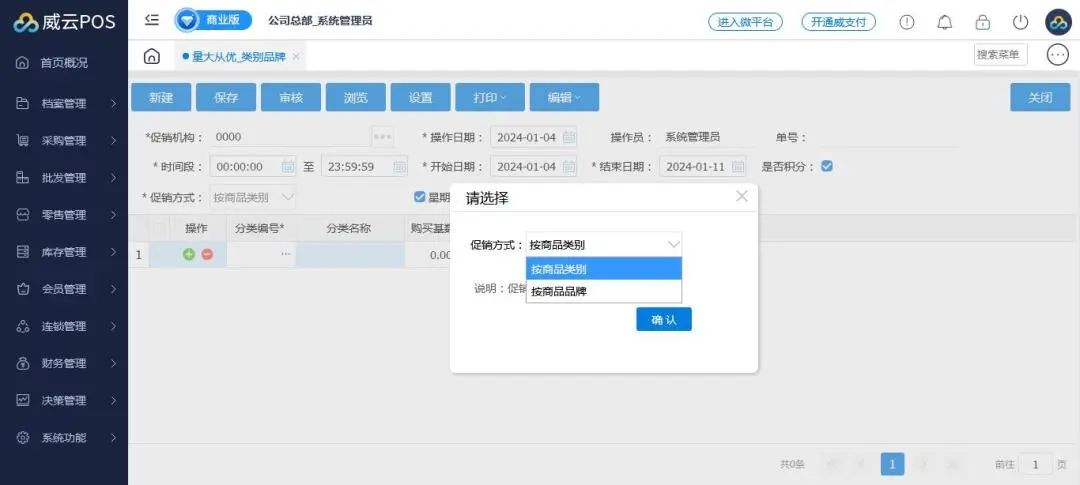Click the green add row icon
Viewport: 1080px width, 485px height.
[x=188, y=255]
